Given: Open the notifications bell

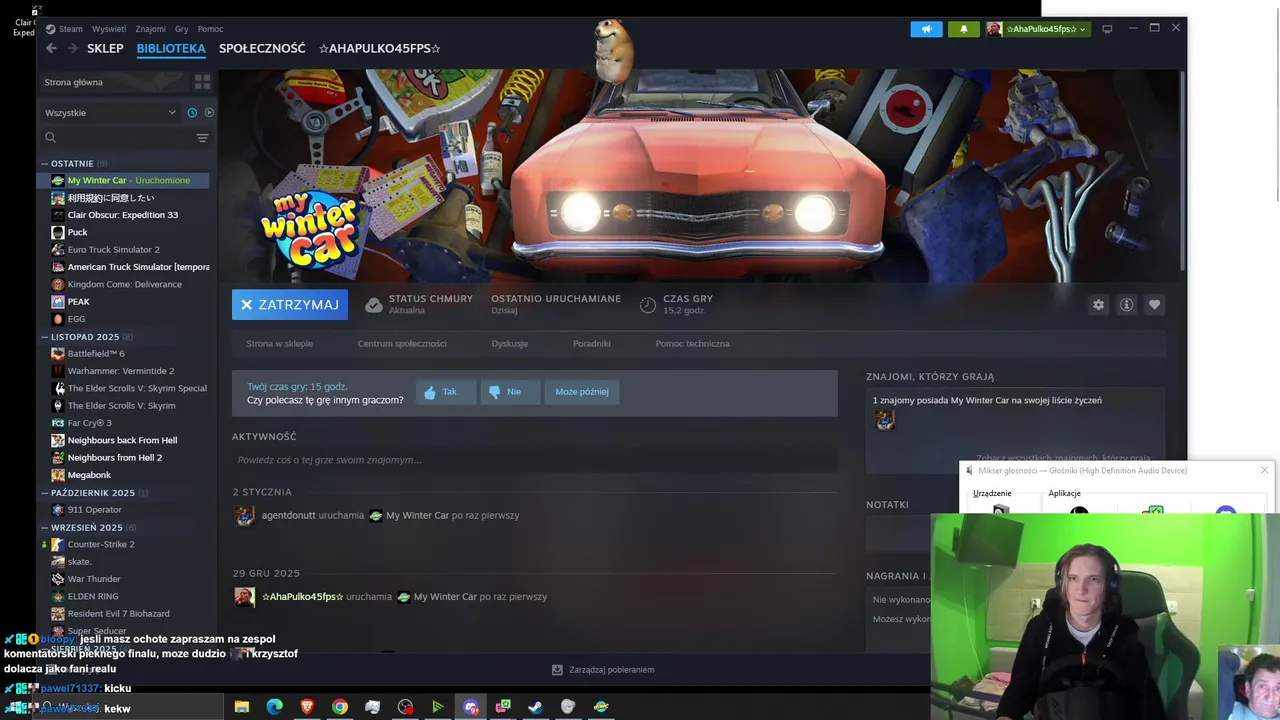Looking at the screenshot, I should (x=964, y=29).
